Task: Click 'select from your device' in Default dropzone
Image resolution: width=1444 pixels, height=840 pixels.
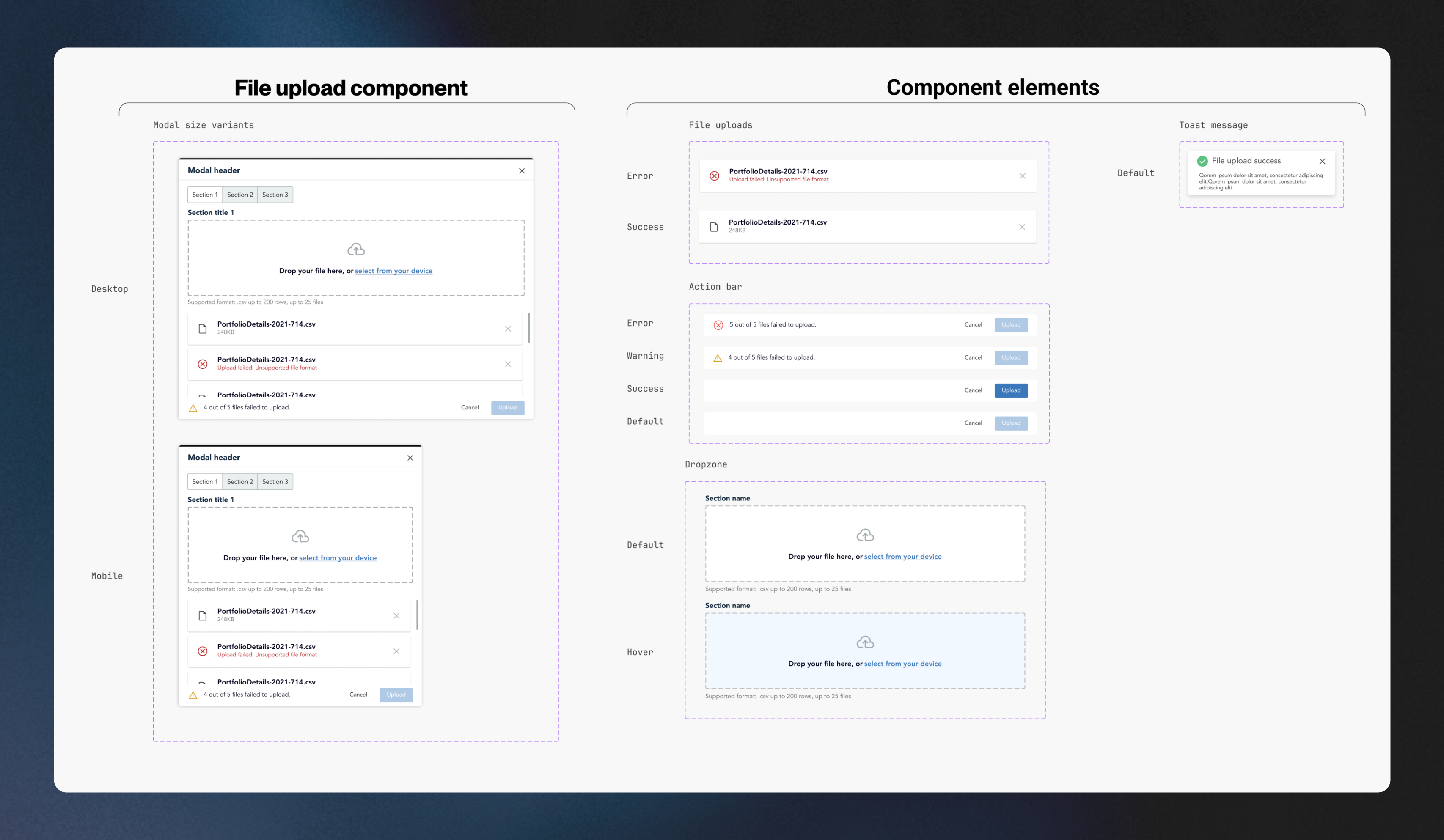Action: pos(902,556)
